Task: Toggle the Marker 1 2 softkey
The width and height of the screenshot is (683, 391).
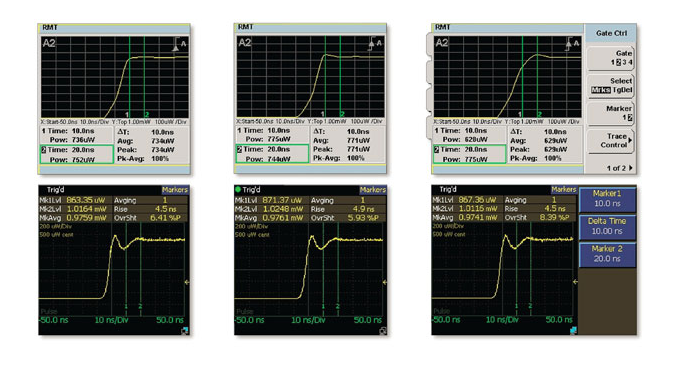Action: point(610,113)
